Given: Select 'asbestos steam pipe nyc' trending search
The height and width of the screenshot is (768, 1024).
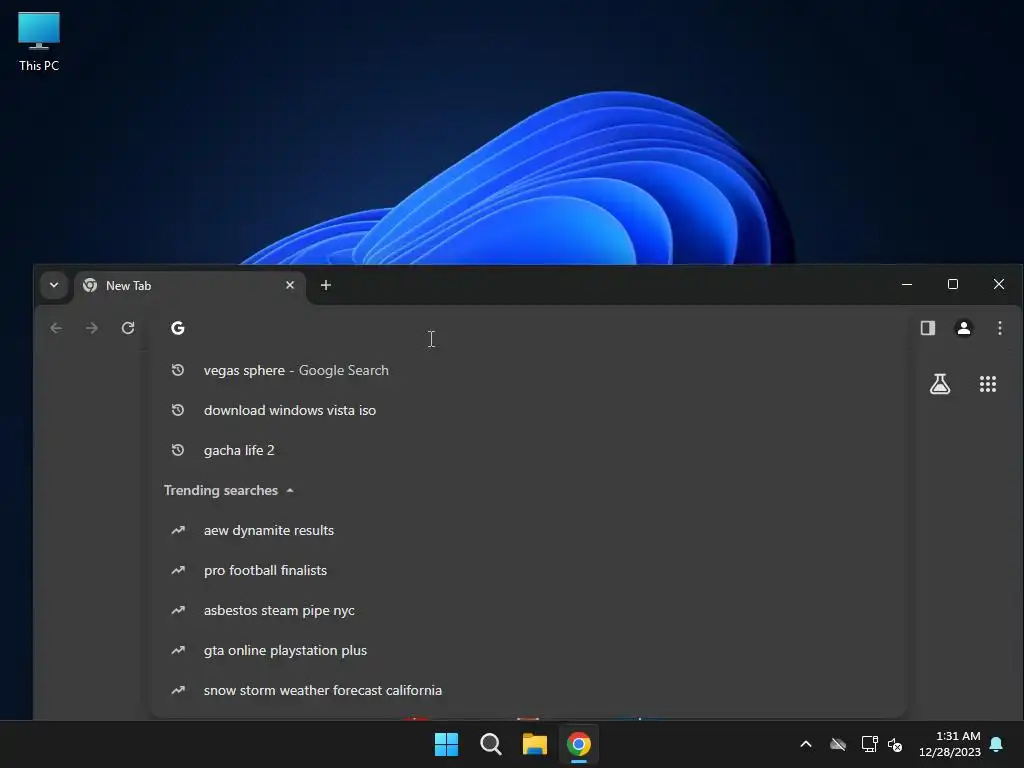Looking at the screenshot, I should 529,610.
